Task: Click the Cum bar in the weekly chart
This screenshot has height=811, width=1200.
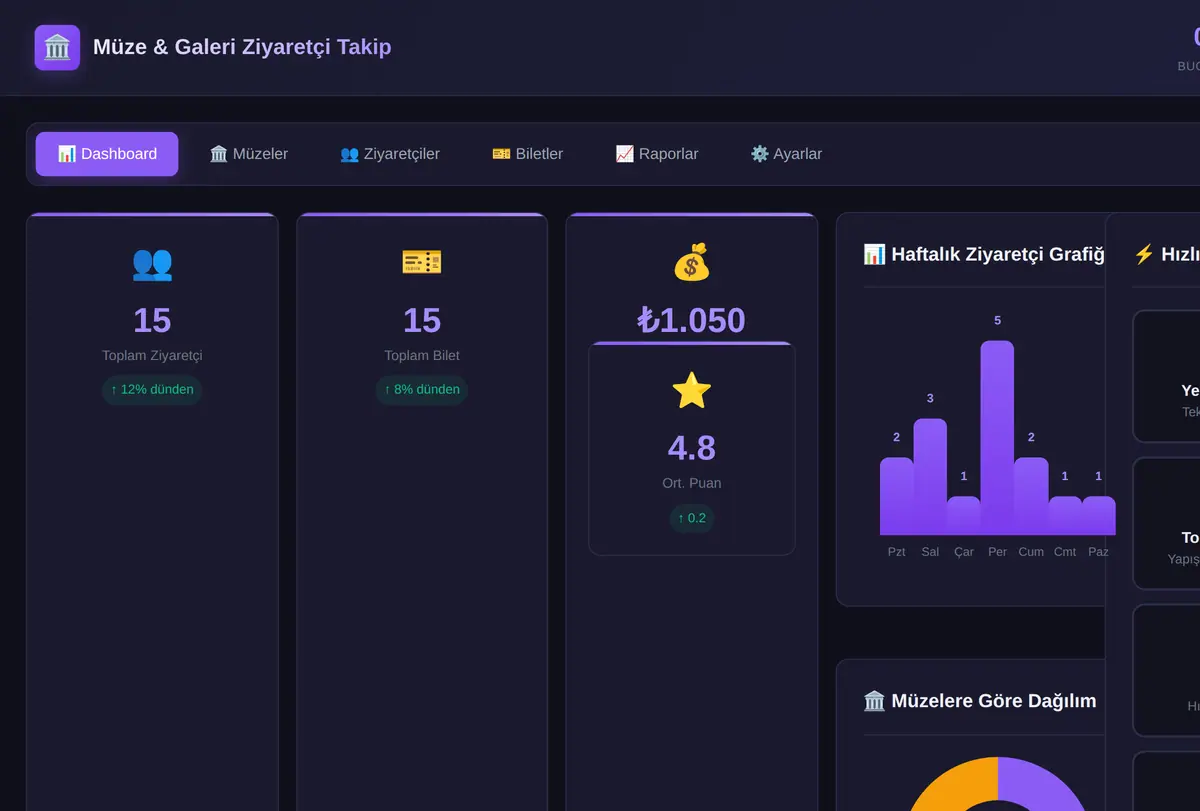Action: pos(1031,496)
